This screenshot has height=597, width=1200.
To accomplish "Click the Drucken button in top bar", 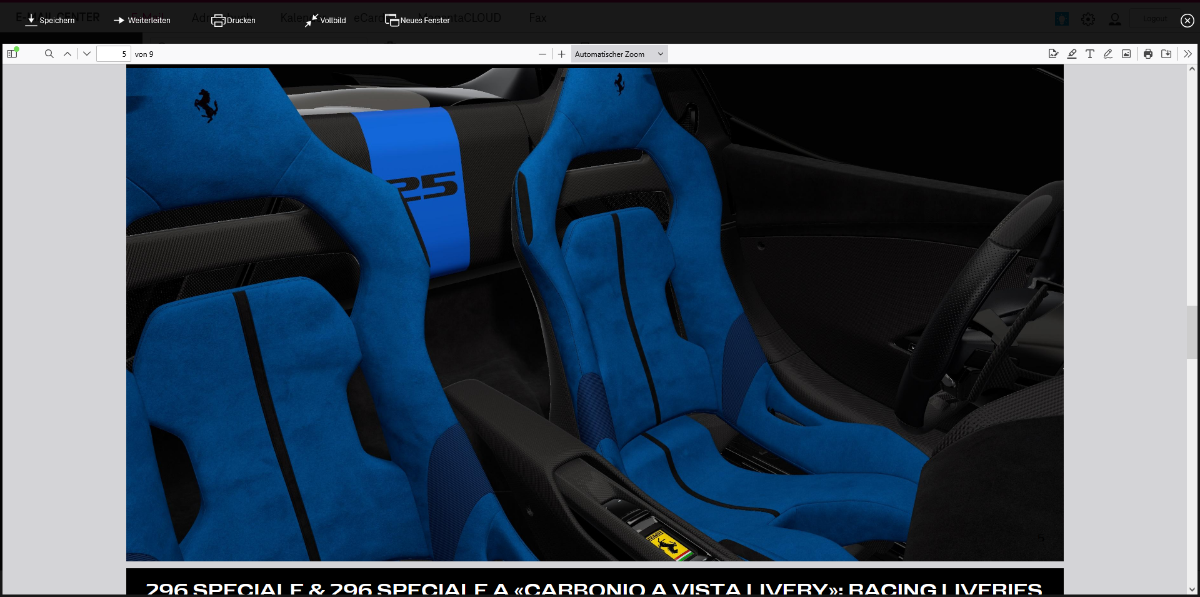I will [x=233, y=20].
